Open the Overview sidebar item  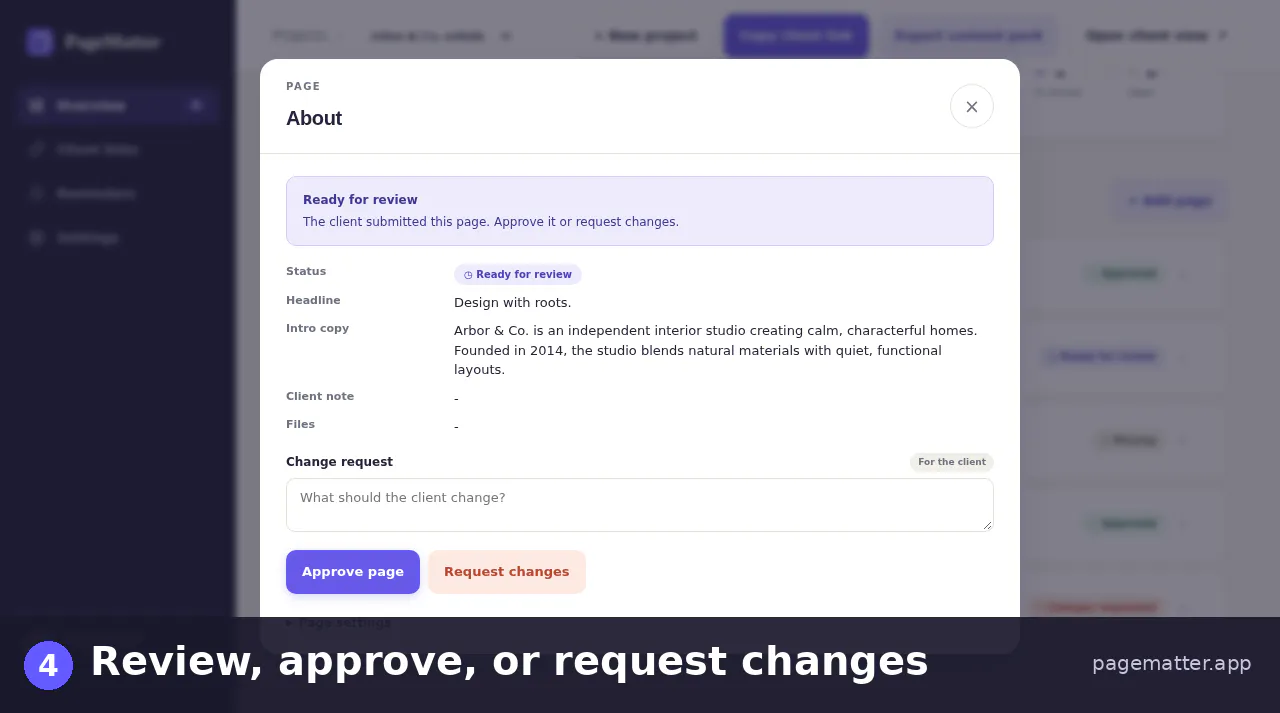(x=118, y=105)
